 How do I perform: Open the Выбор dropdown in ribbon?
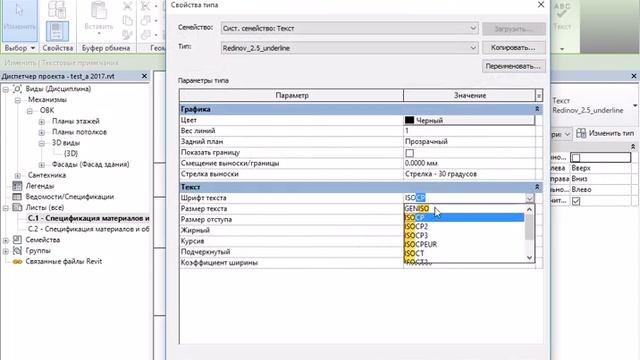click(19, 48)
